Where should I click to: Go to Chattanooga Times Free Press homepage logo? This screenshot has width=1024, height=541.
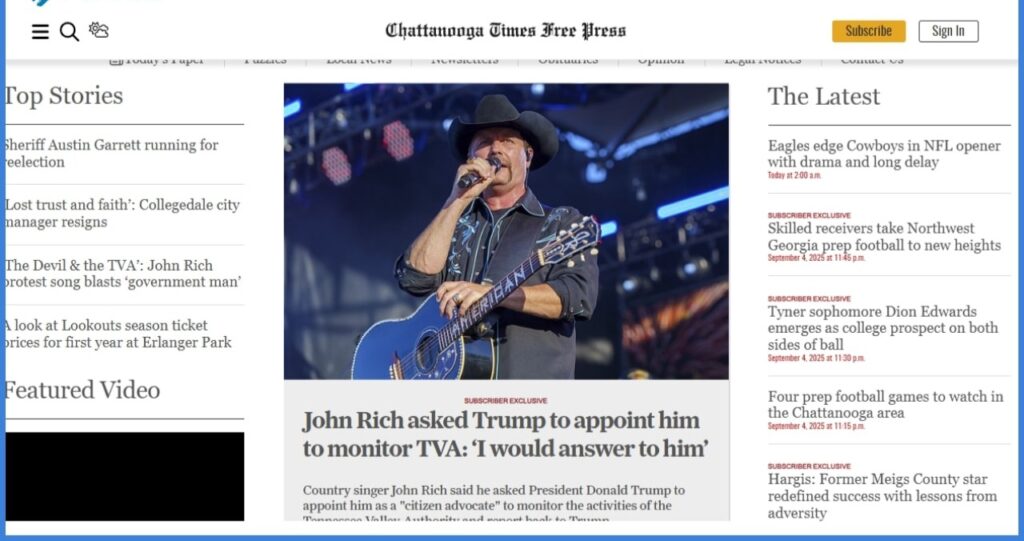[x=505, y=31]
